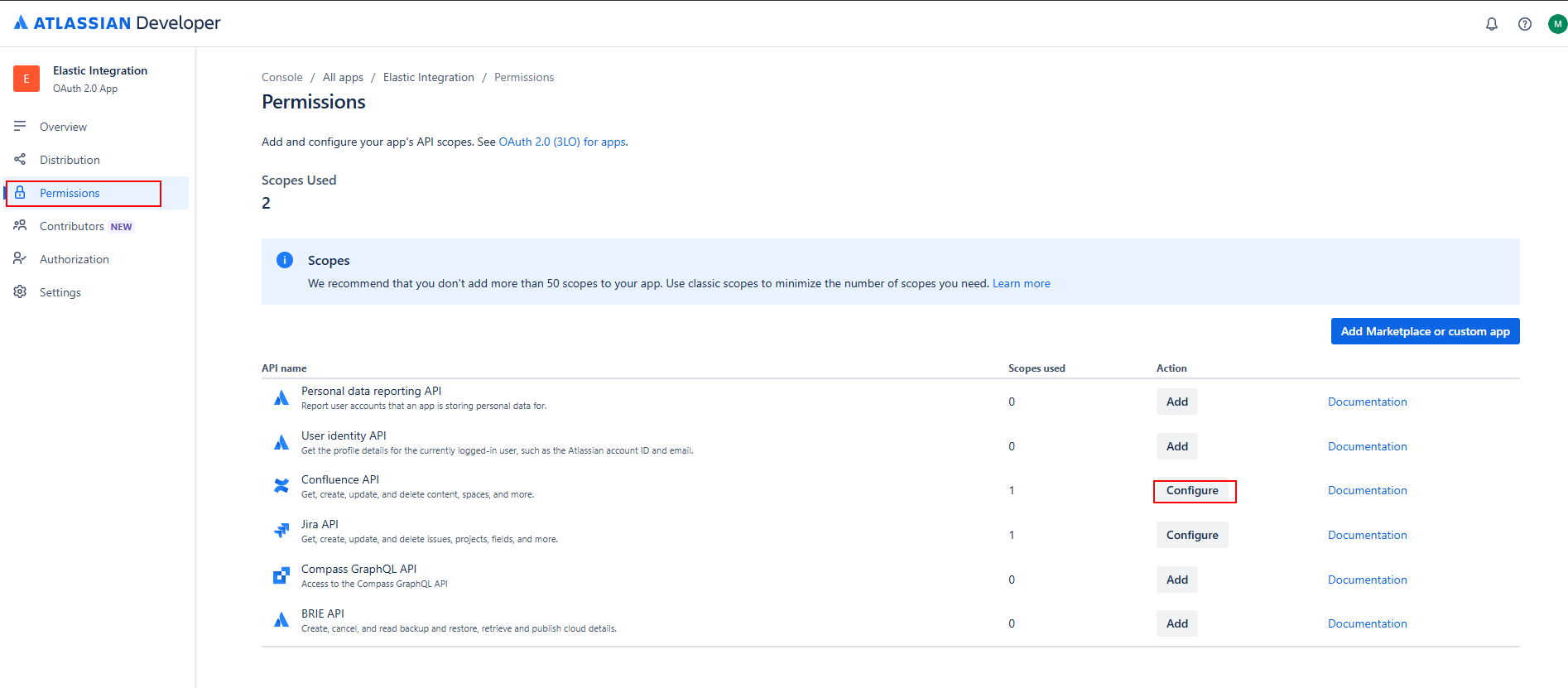The height and width of the screenshot is (688, 1568).
Task: Click the Scopes Used label
Action: (x=299, y=180)
